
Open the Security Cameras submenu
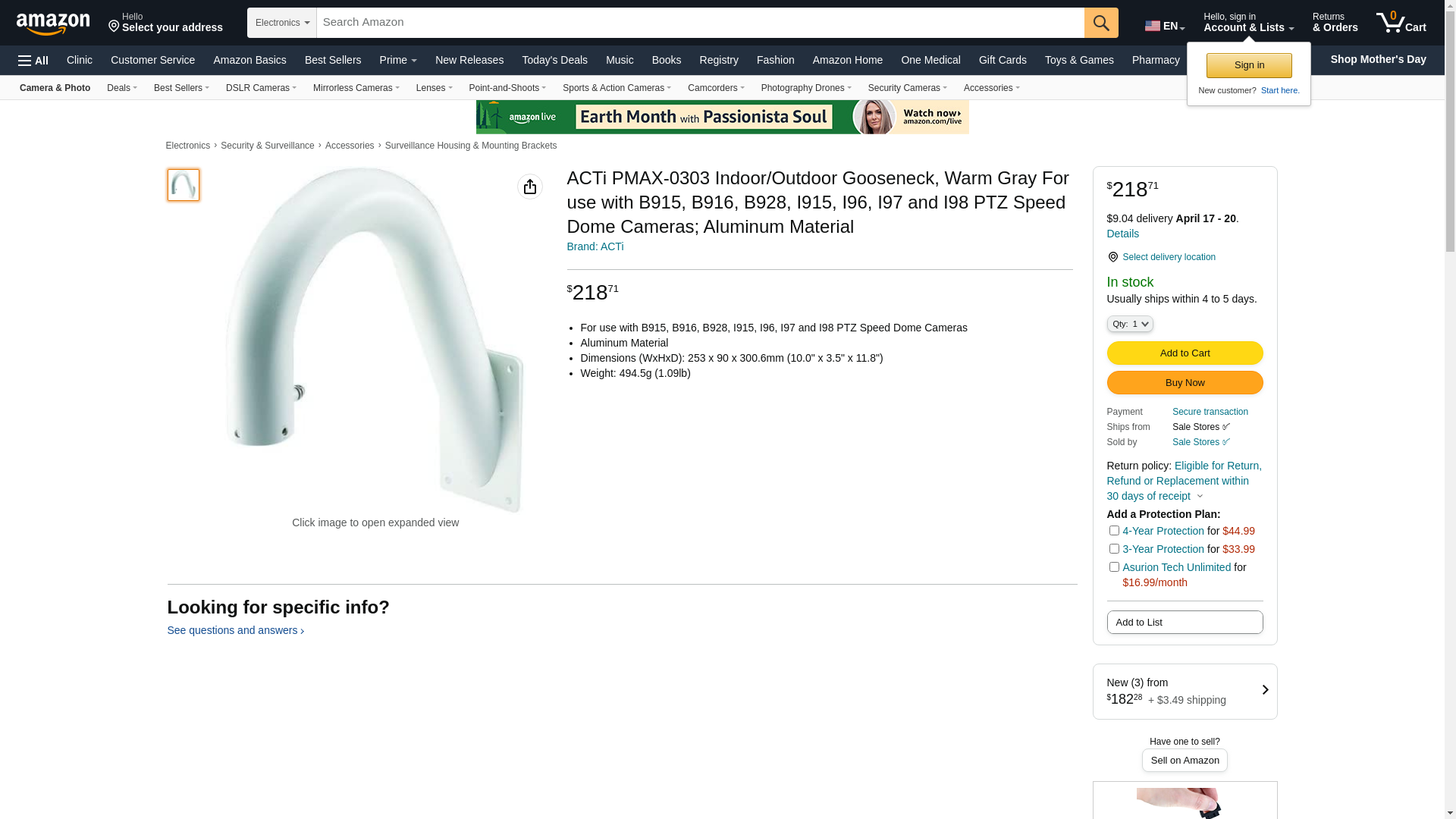(x=907, y=88)
